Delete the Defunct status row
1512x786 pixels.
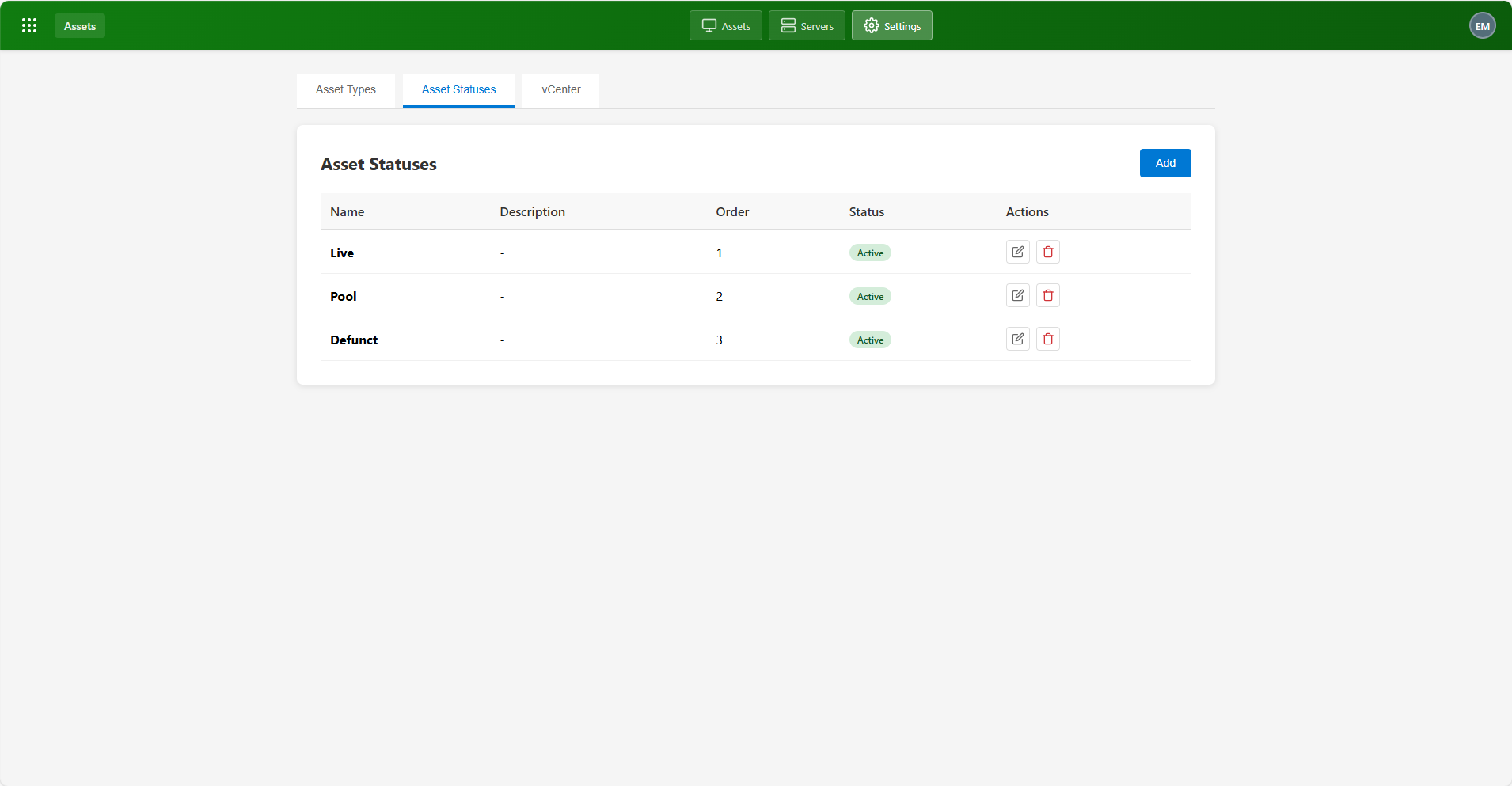(x=1048, y=339)
